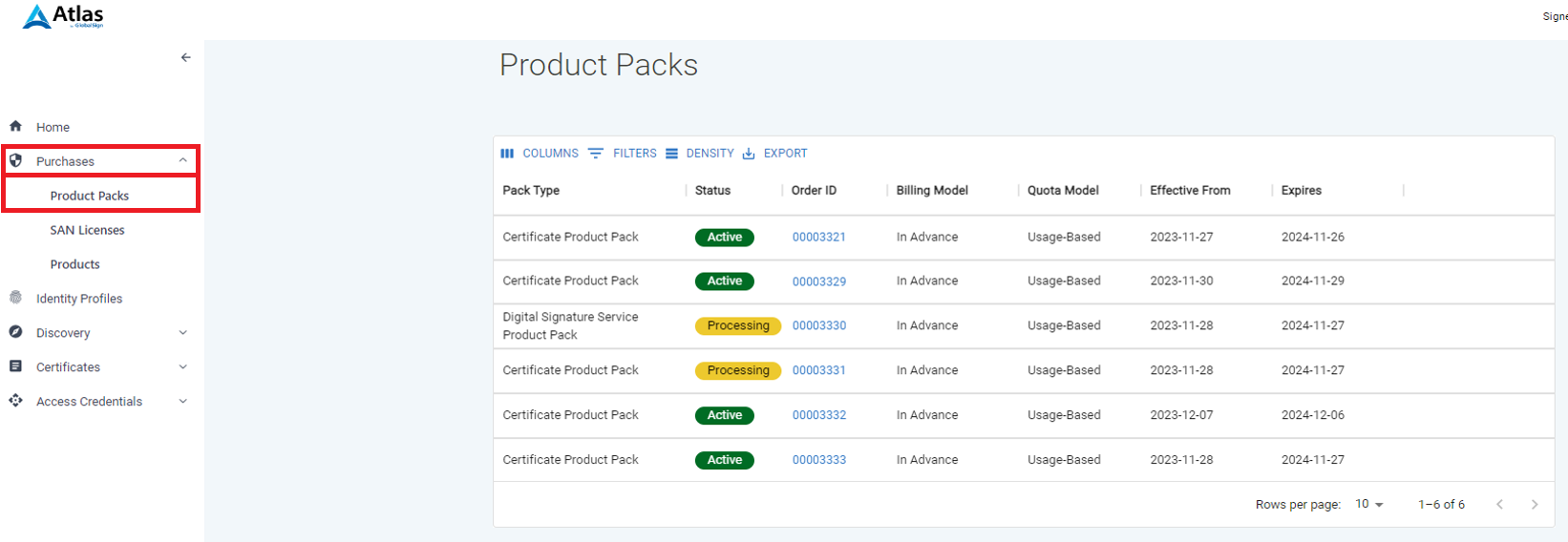
Task: Click the Identity Profiles fingerprint icon
Action: 15,298
